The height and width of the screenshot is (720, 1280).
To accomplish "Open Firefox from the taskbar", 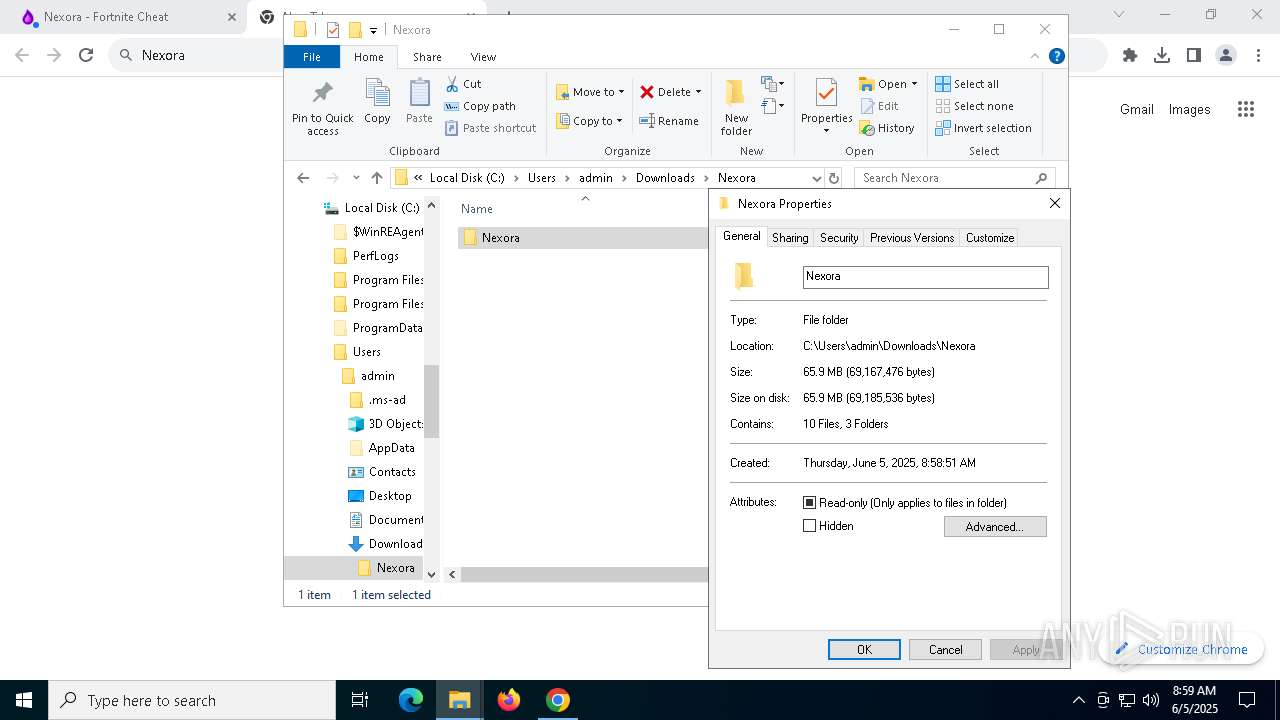I will pos(509,700).
